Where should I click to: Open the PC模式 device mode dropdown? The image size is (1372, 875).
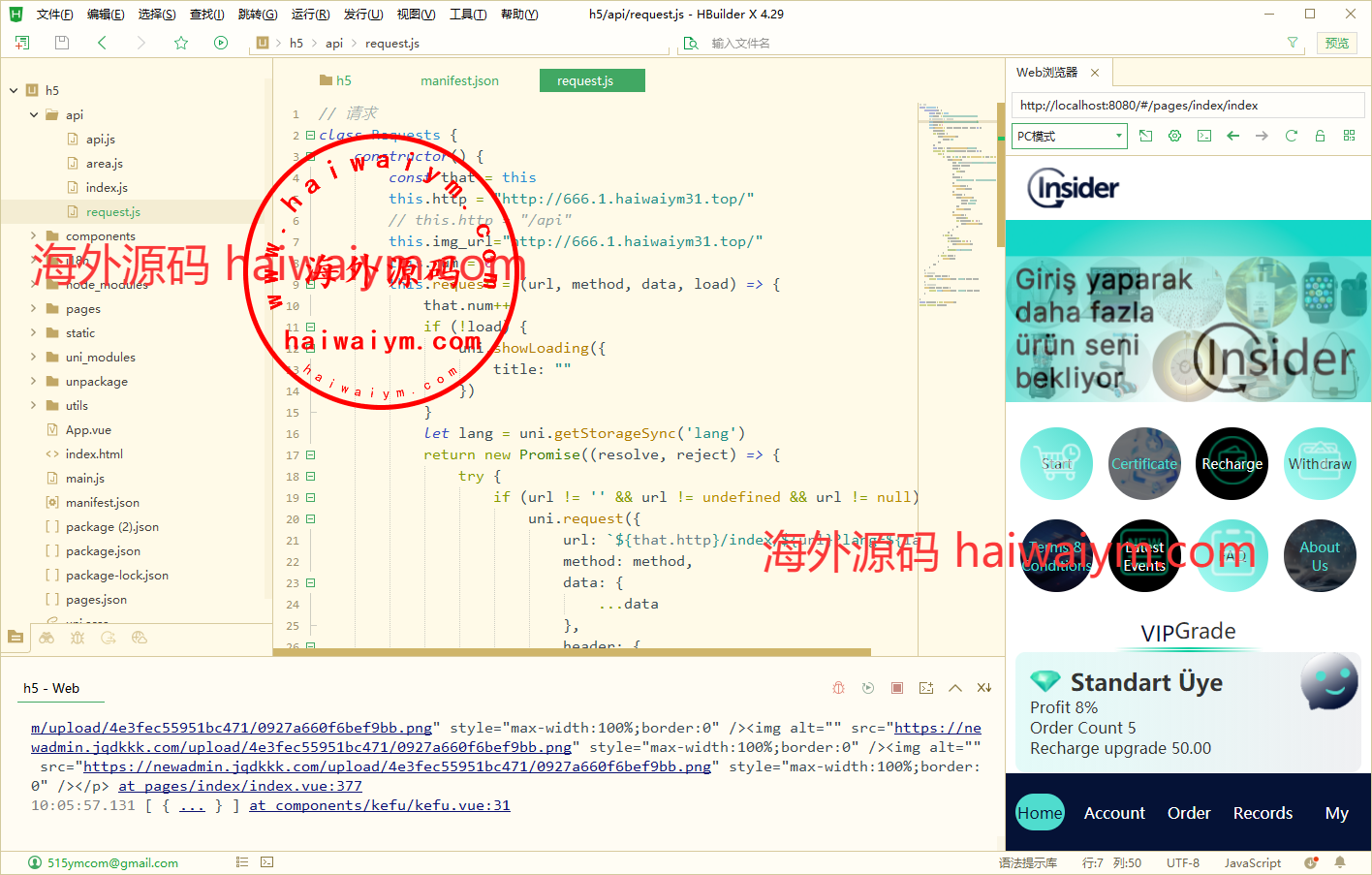click(1070, 136)
